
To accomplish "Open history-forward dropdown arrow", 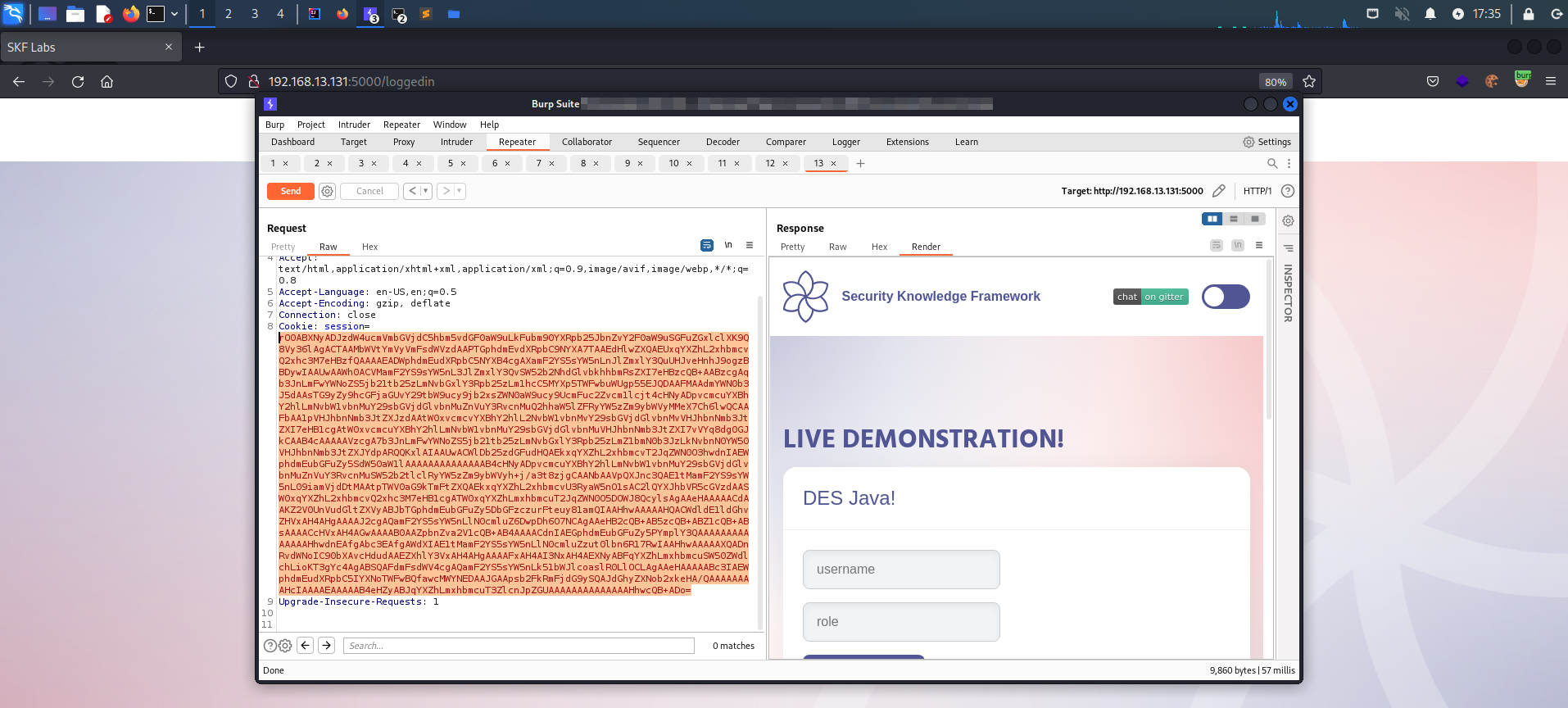I will (460, 191).
